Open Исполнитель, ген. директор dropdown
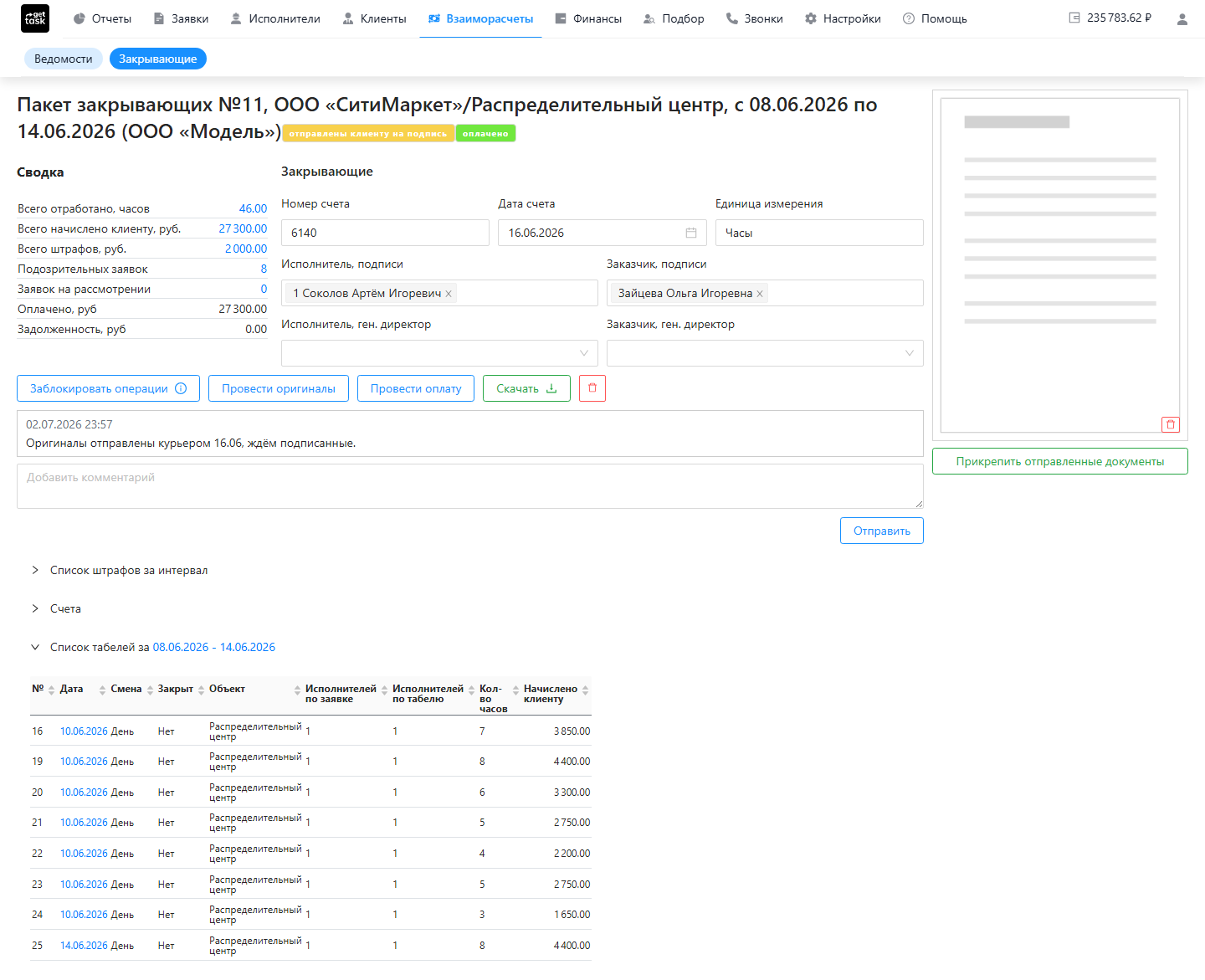 (439, 353)
